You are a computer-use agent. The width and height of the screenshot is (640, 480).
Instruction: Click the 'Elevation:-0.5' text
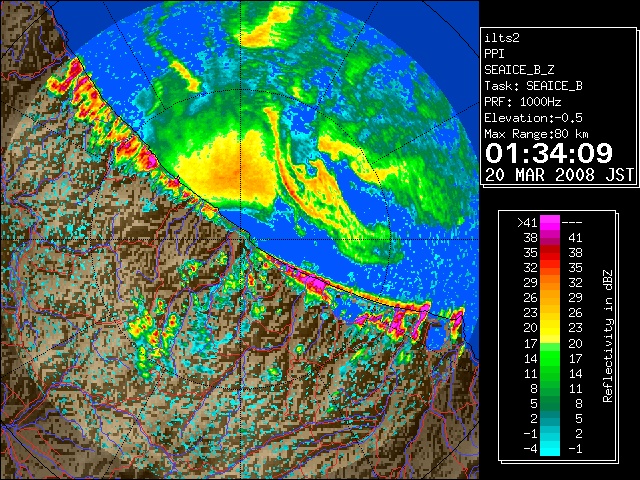pyautogui.click(x=533, y=118)
